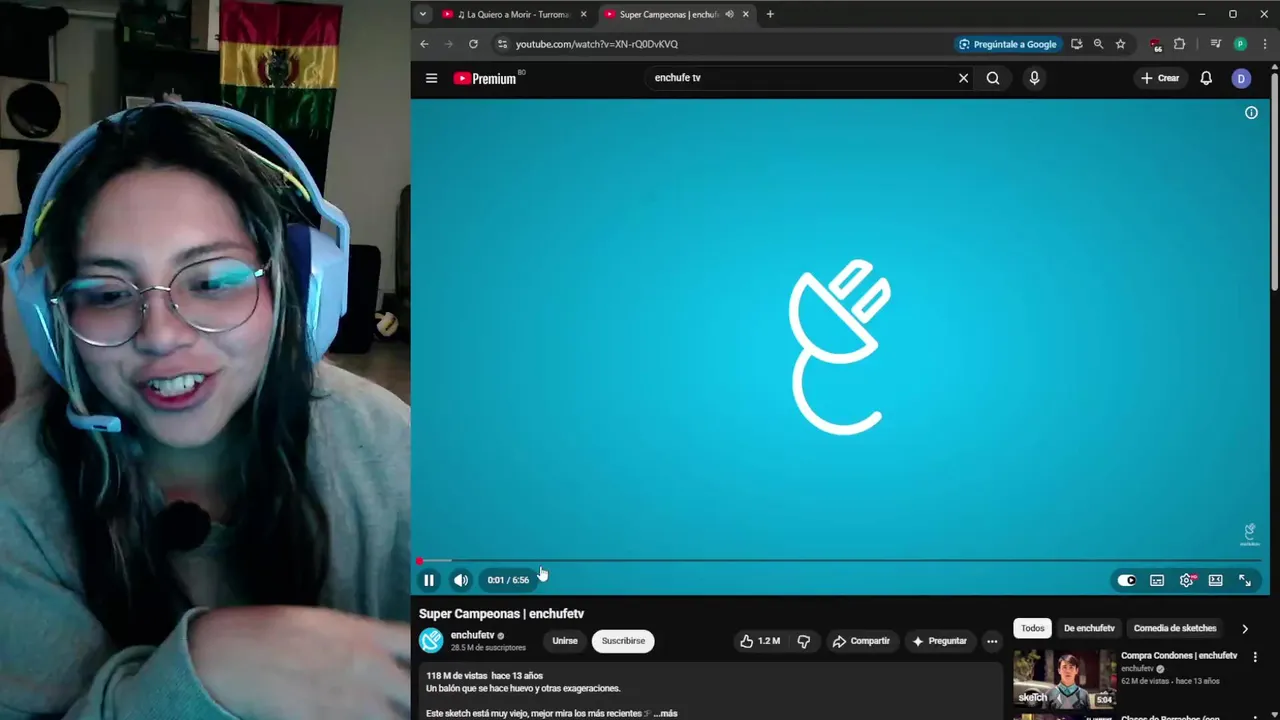Bookmark this page with the star

click(1120, 44)
